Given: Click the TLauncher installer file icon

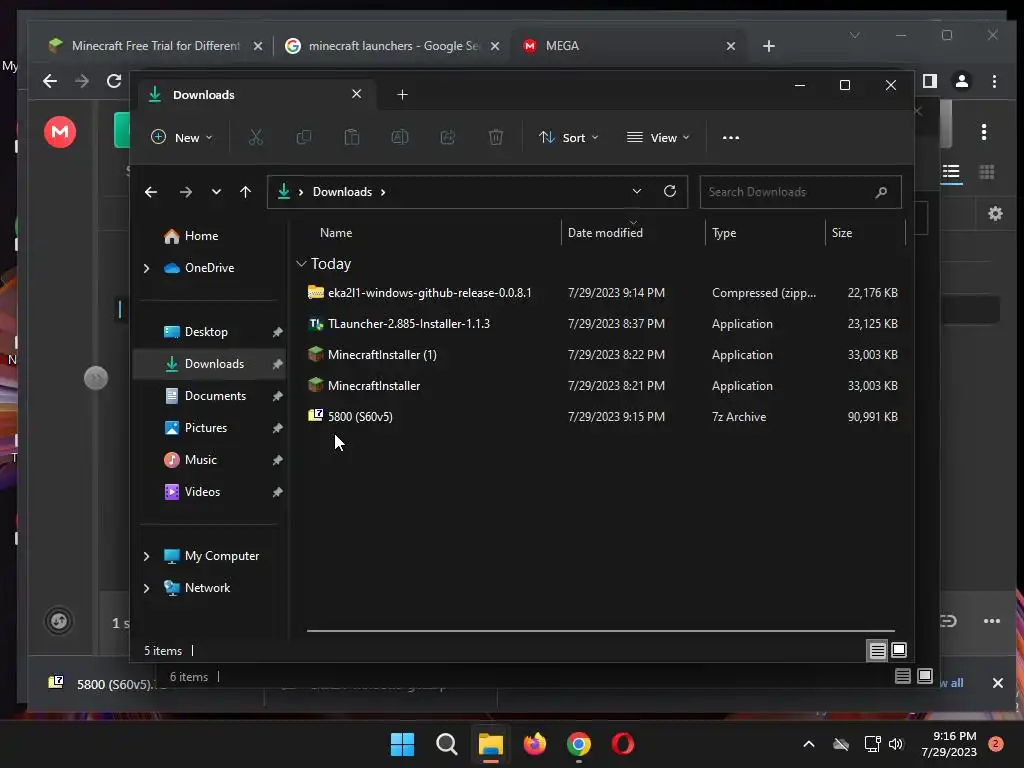Looking at the screenshot, I should (x=315, y=323).
